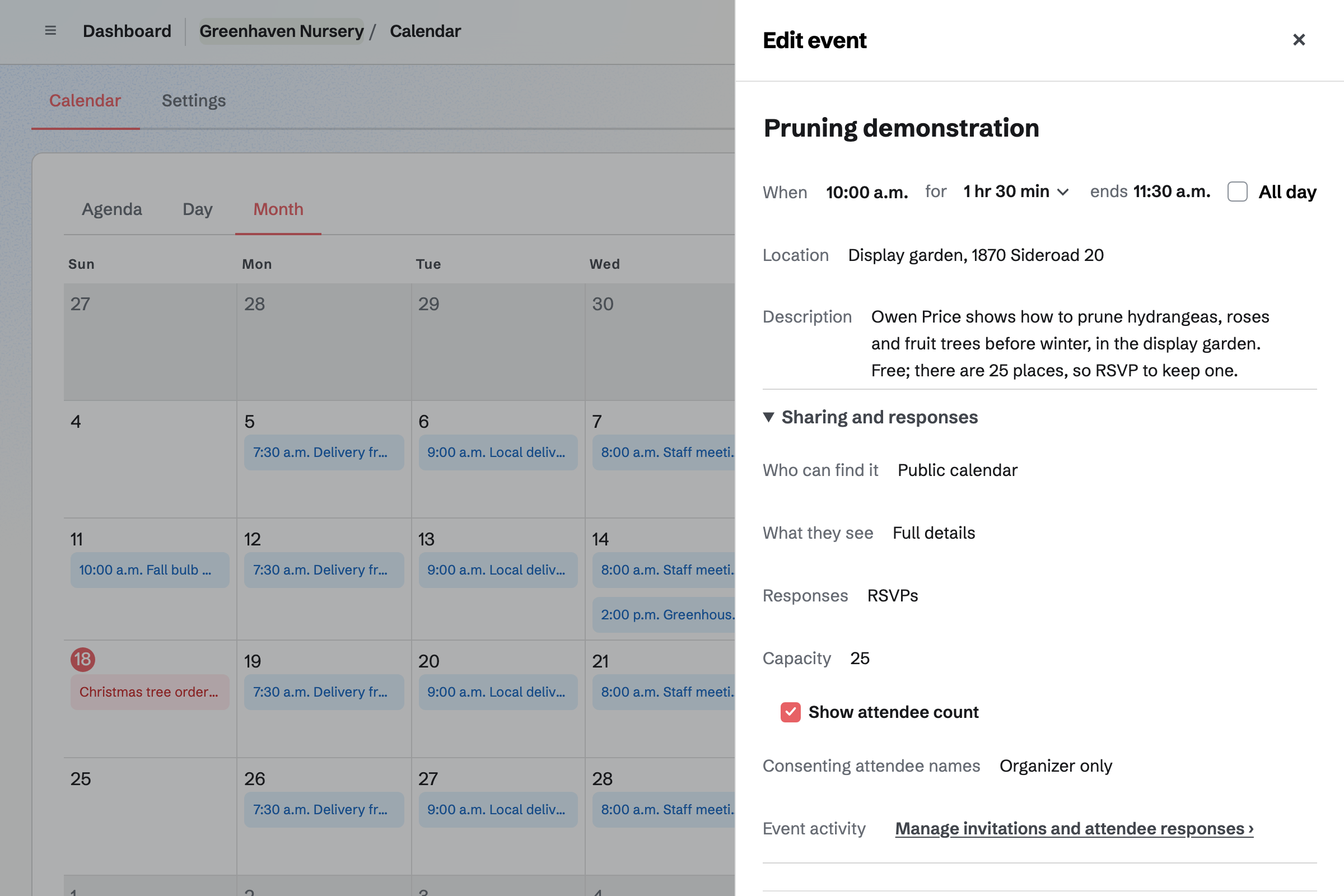Open Greenhaven Nursery breadcrumb
The image size is (1344, 896).
[281, 31]
